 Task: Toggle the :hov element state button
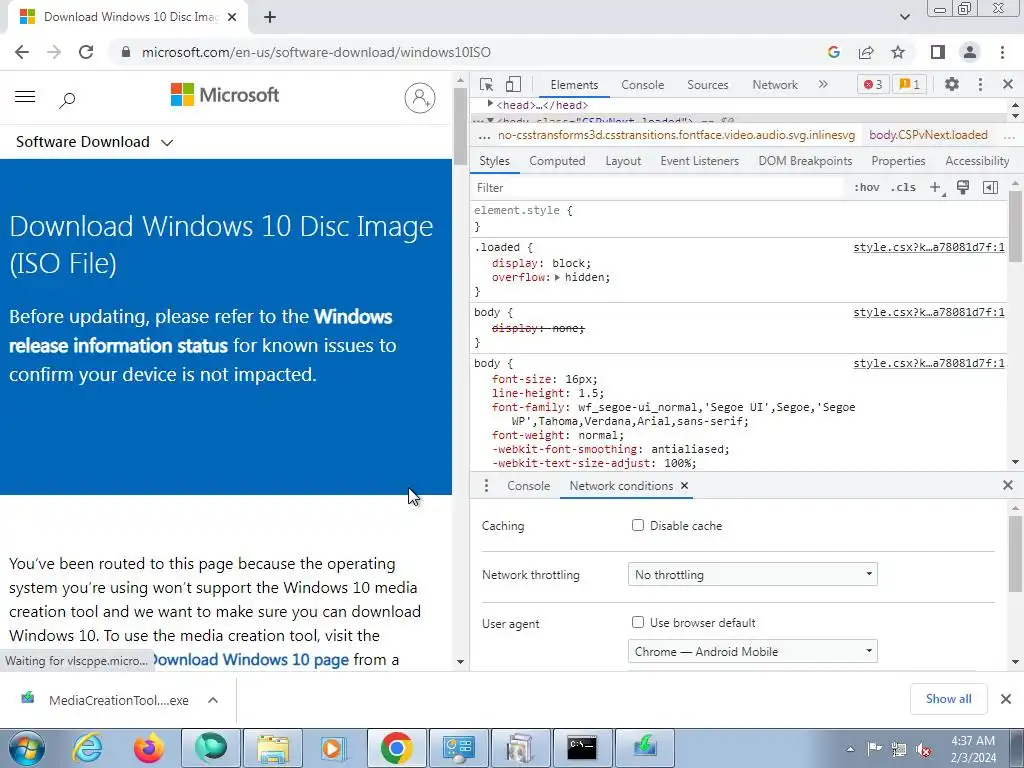tap(867, 187)
